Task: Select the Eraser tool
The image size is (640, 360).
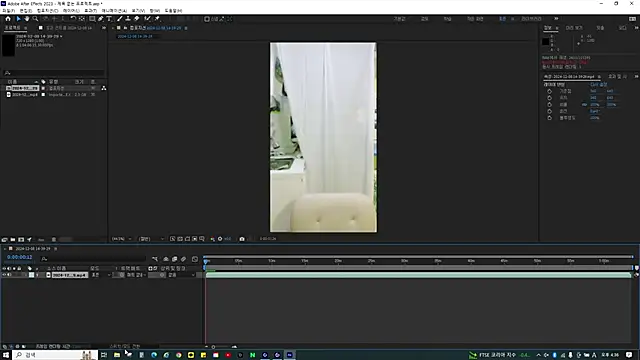Action: 136,19
